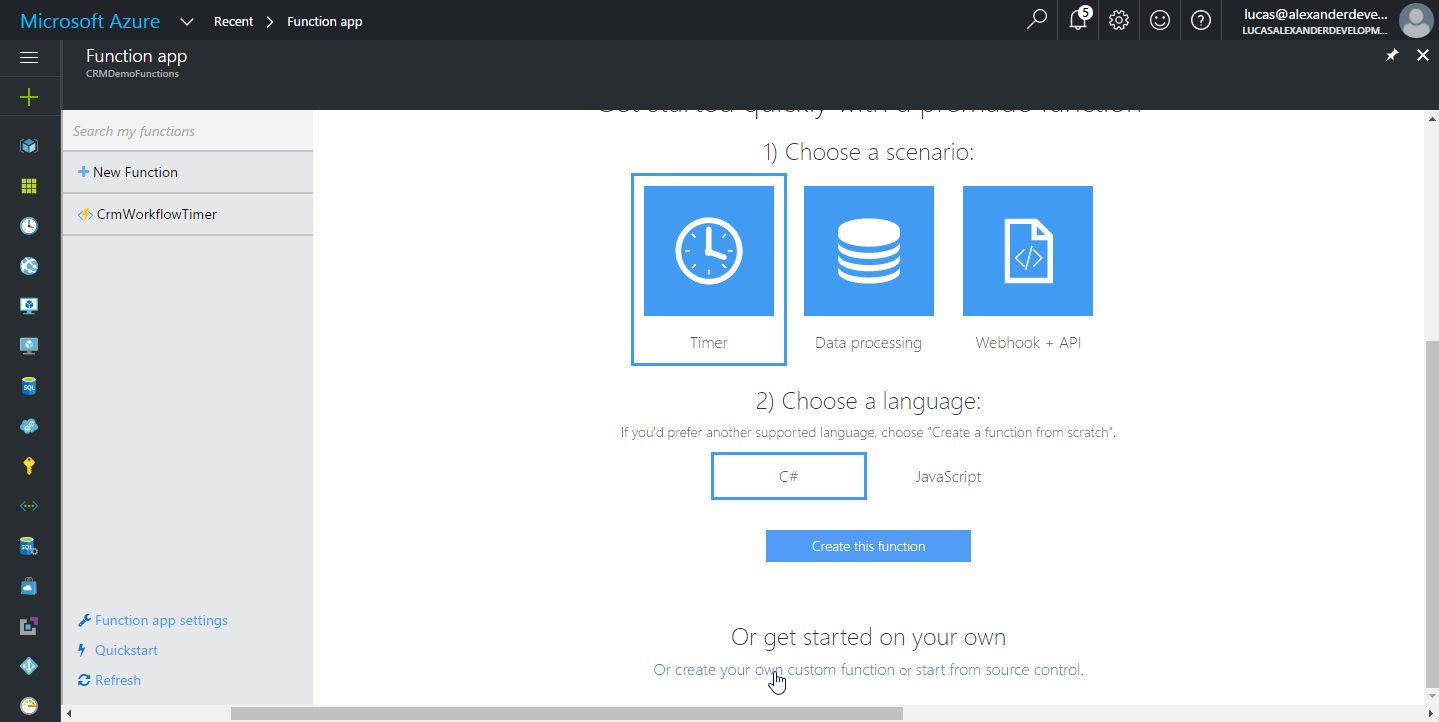Viewport: 1439px width, 722px height.
Task: Click the horizontal scrollbar left arrow
Action: click(x=69, y=714)
